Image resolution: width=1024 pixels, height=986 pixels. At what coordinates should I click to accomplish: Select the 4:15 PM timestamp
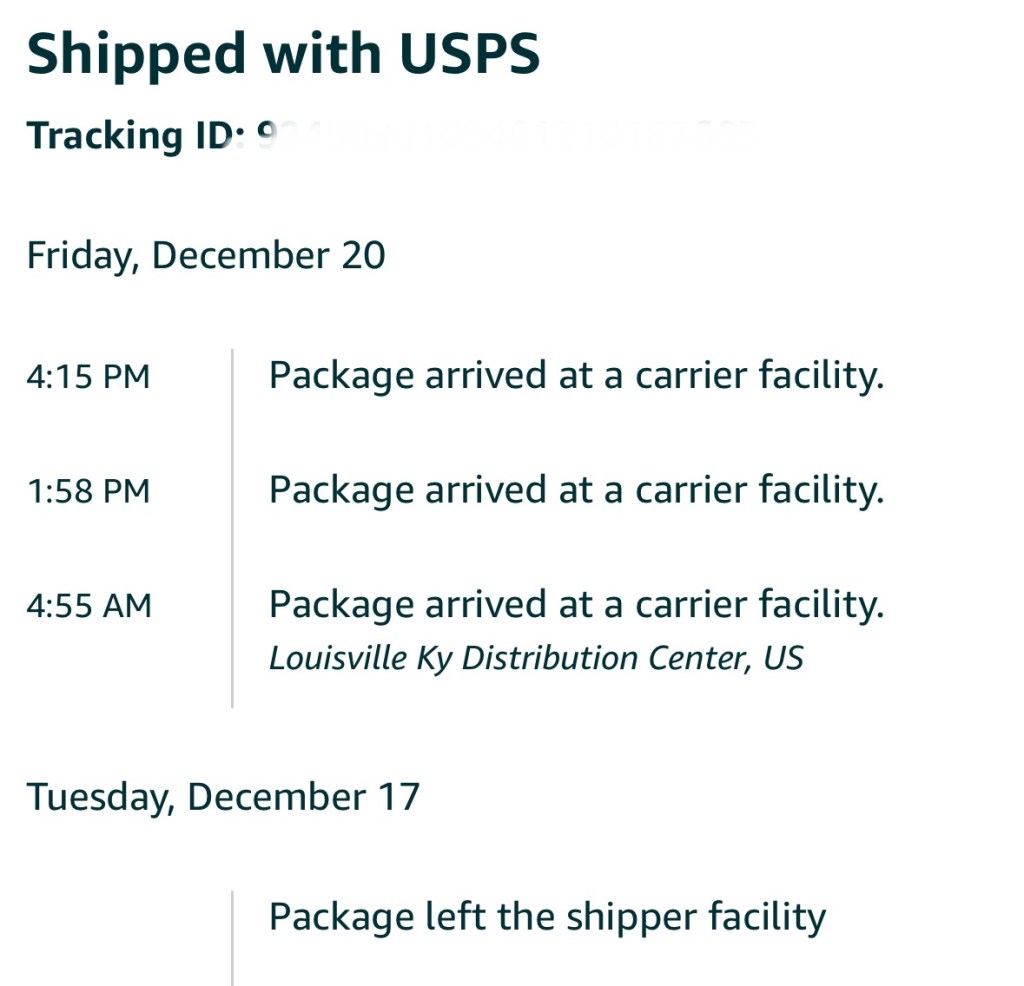point(88,377)
